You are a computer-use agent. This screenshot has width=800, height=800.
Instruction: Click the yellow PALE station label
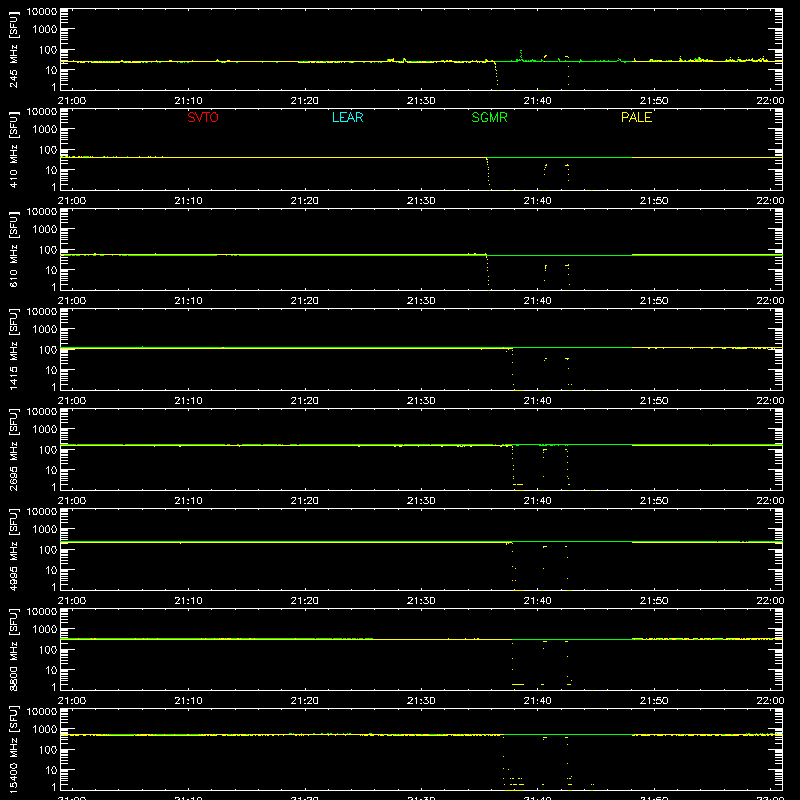click(x=636, y=117)
